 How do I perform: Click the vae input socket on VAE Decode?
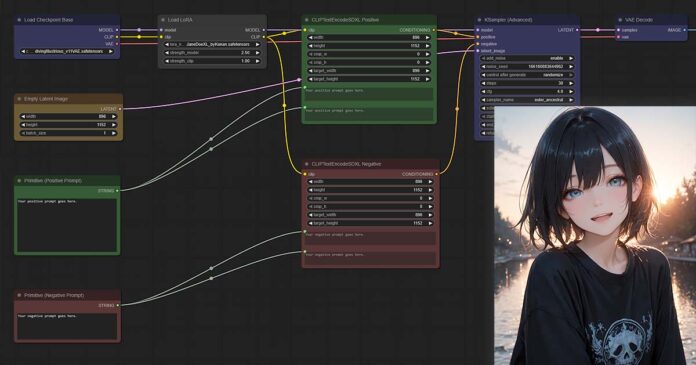(618, 37)
